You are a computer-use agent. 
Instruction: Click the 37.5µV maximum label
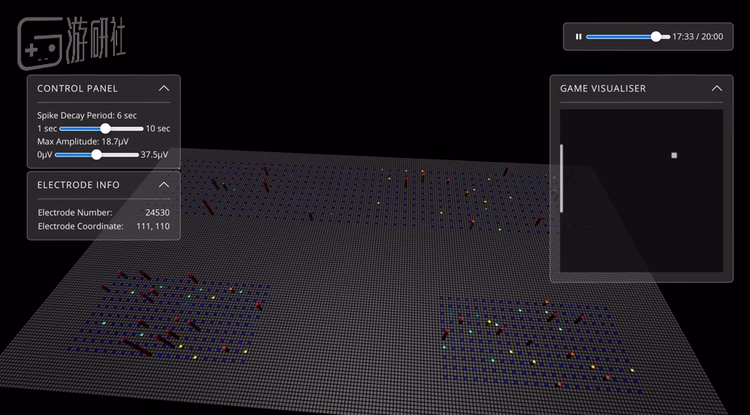154,155
